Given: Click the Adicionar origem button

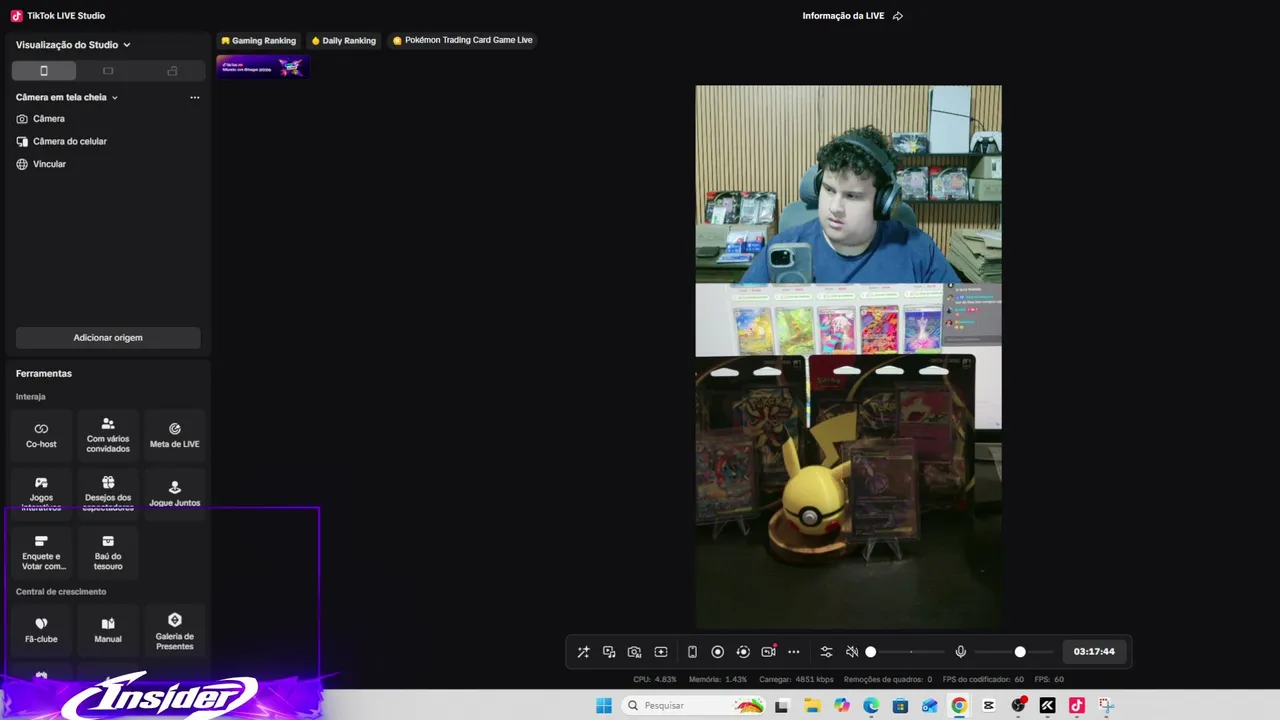Looking at the screenshot, I should [108, 338].
